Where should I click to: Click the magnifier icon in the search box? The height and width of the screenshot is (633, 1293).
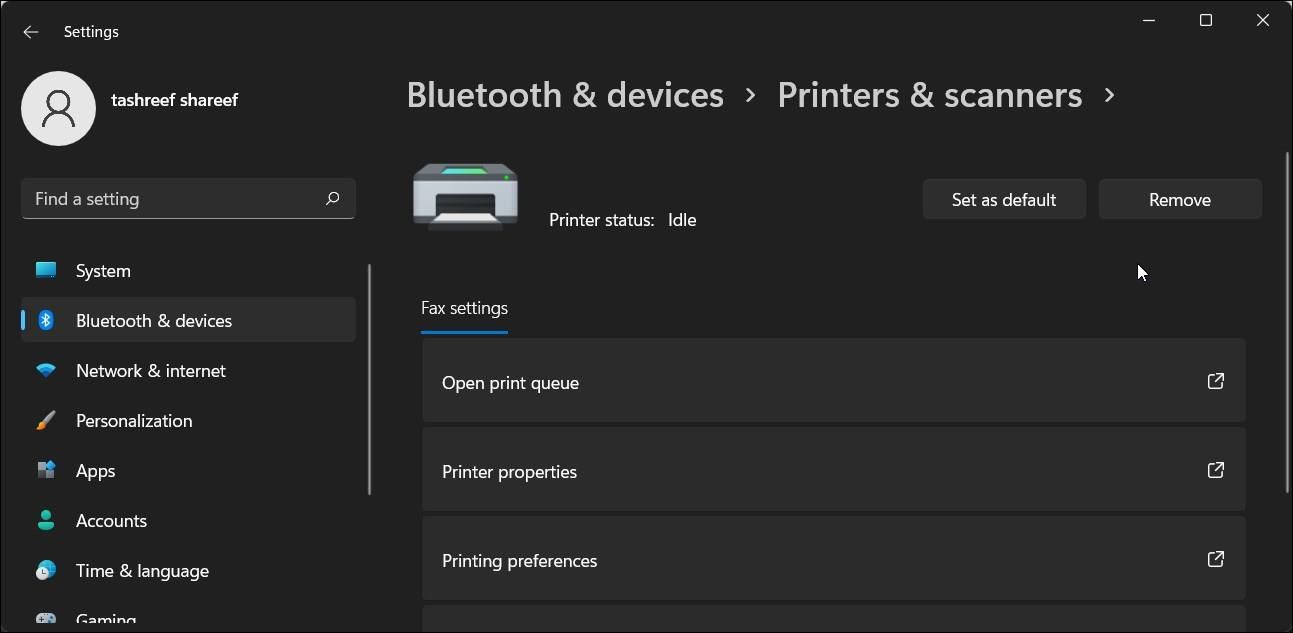[x=331, y=198]
